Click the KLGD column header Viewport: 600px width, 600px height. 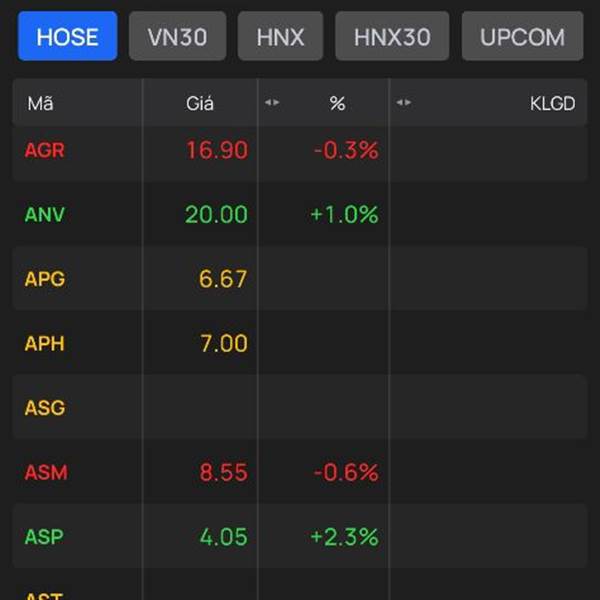point(552,103)
